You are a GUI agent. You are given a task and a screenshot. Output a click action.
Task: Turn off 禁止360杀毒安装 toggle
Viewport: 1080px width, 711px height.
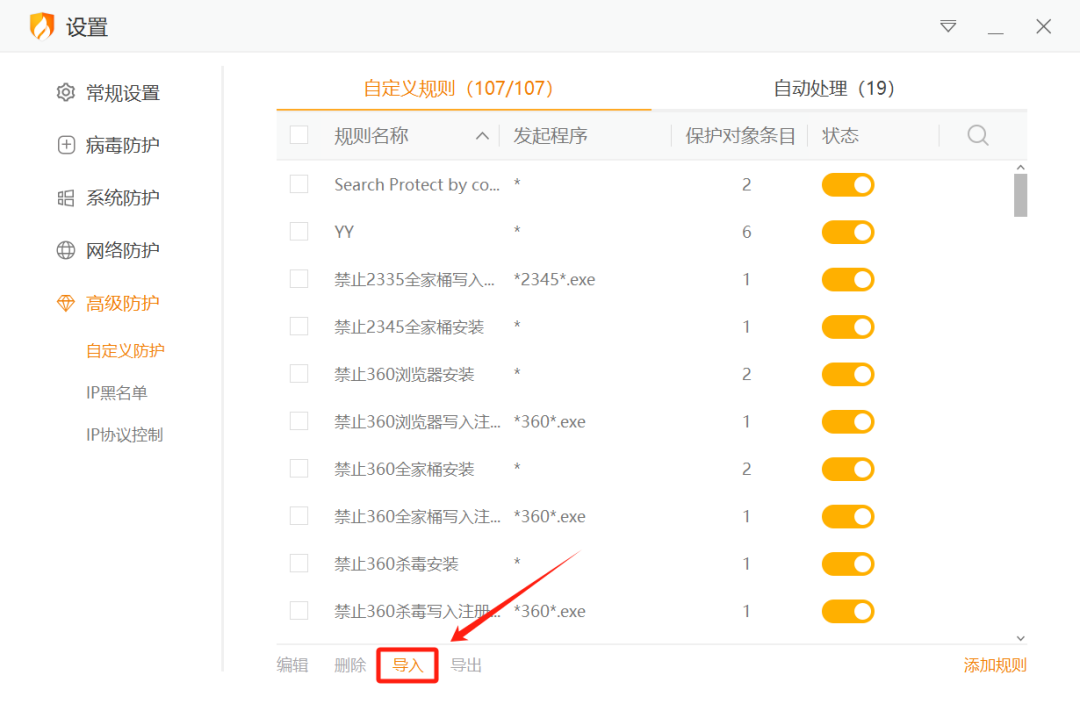848,564
